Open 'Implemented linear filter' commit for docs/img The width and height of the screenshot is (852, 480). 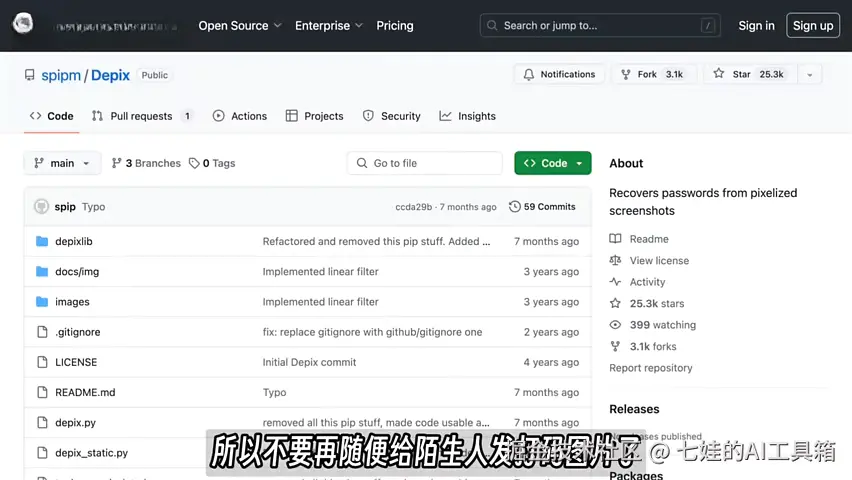click(321, 271)
